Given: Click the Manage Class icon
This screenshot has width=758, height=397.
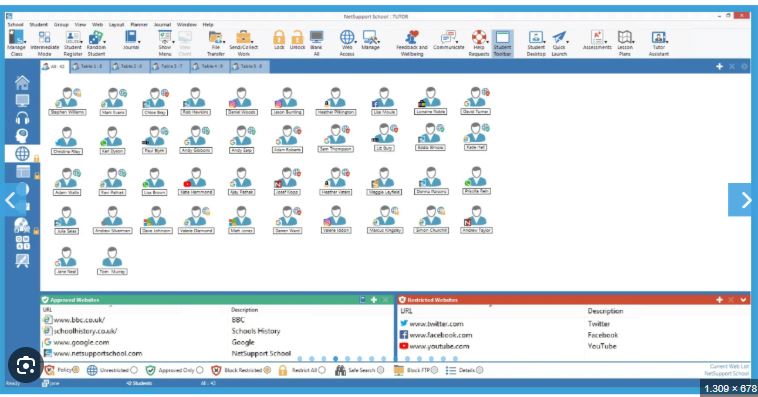Looking at the screenshot, I should pos(16,37).
